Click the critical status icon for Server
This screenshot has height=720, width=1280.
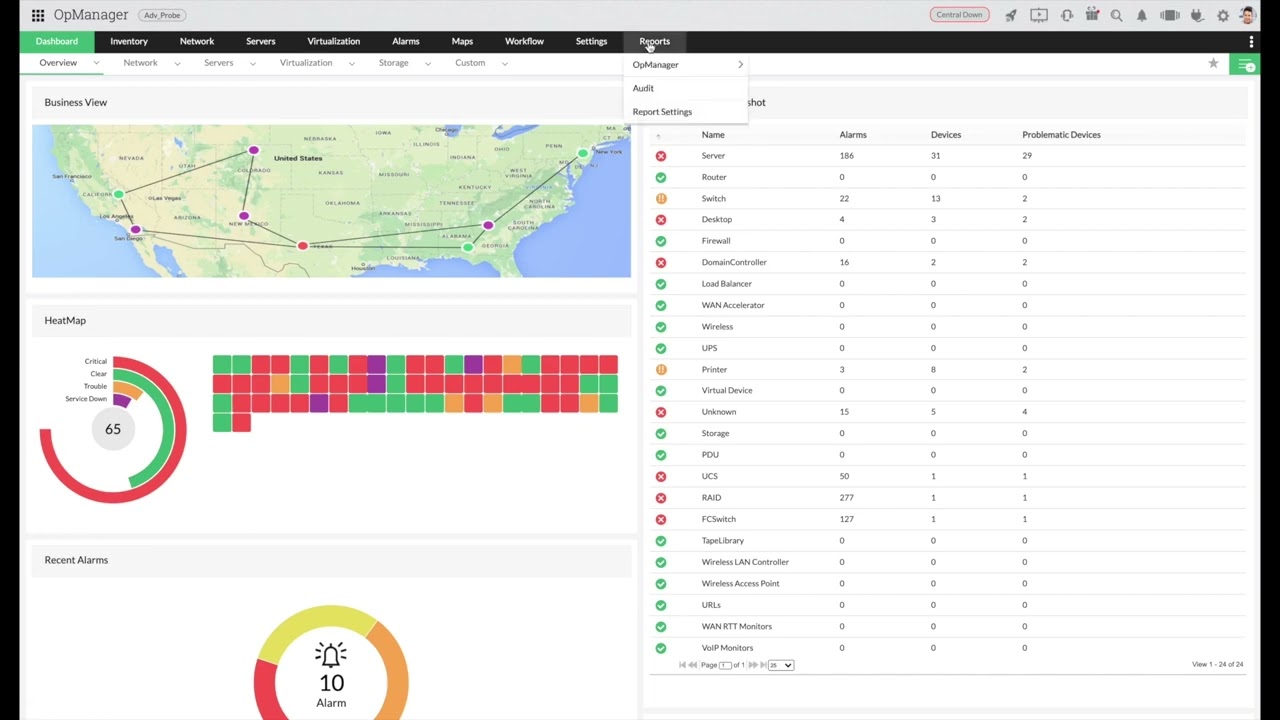661,156
